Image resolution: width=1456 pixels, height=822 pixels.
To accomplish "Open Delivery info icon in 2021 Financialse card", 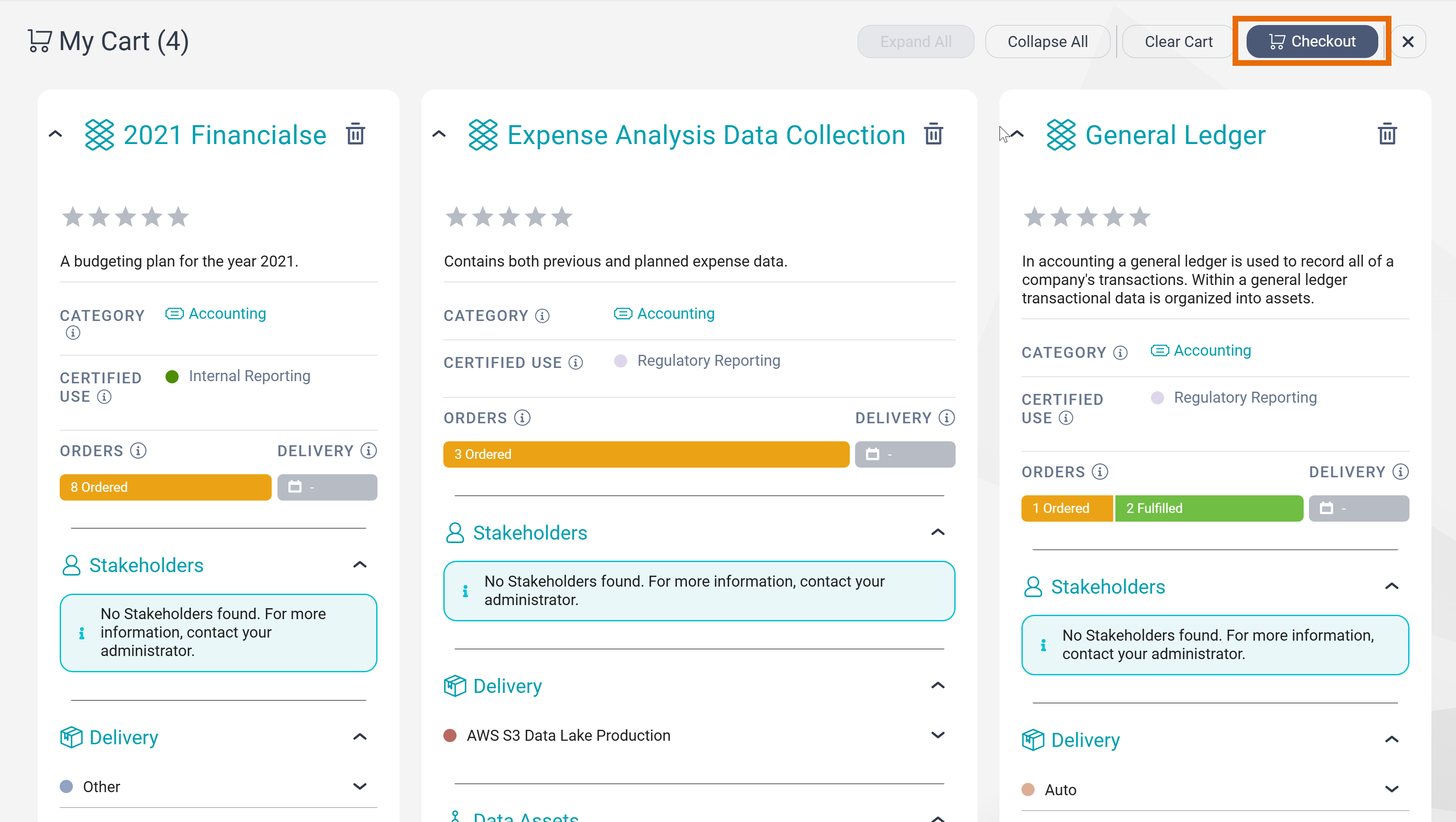I will point(369,451).
